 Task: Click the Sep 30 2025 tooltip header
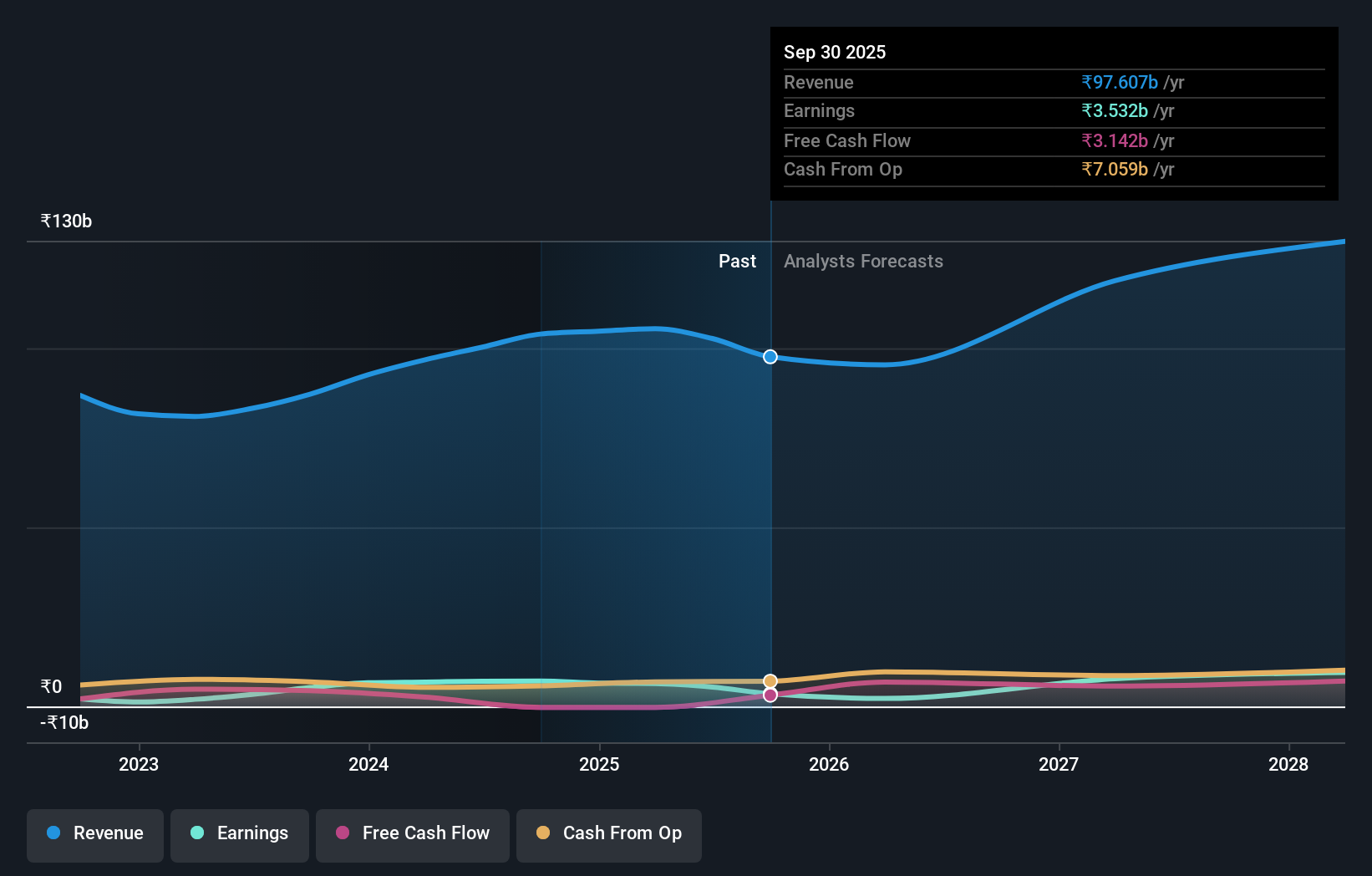835,52
